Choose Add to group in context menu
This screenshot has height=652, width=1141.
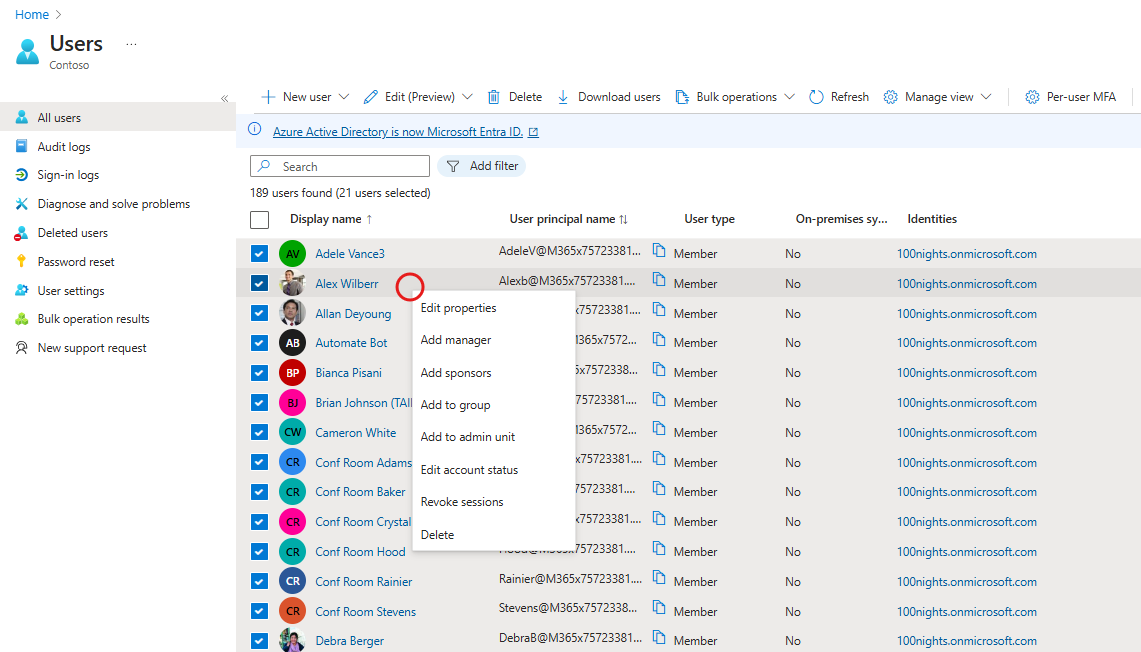point(456,405)
